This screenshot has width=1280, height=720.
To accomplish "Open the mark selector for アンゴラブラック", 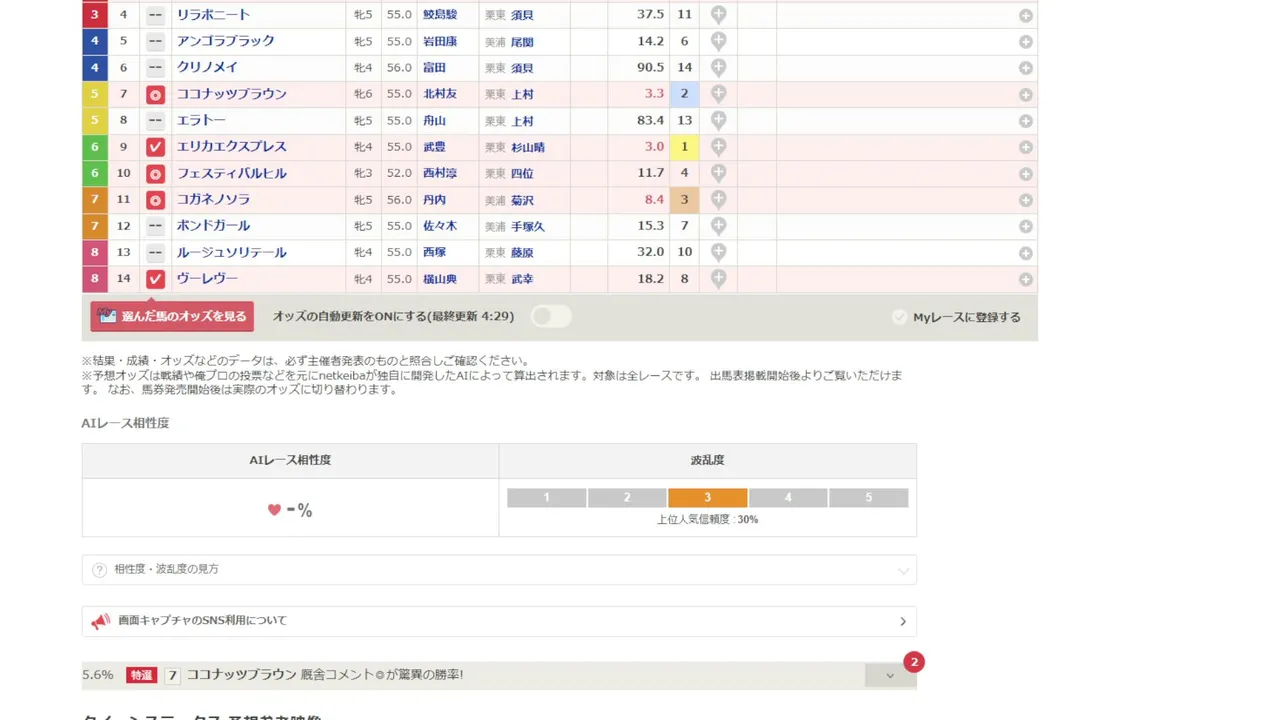I will point(155,41).
